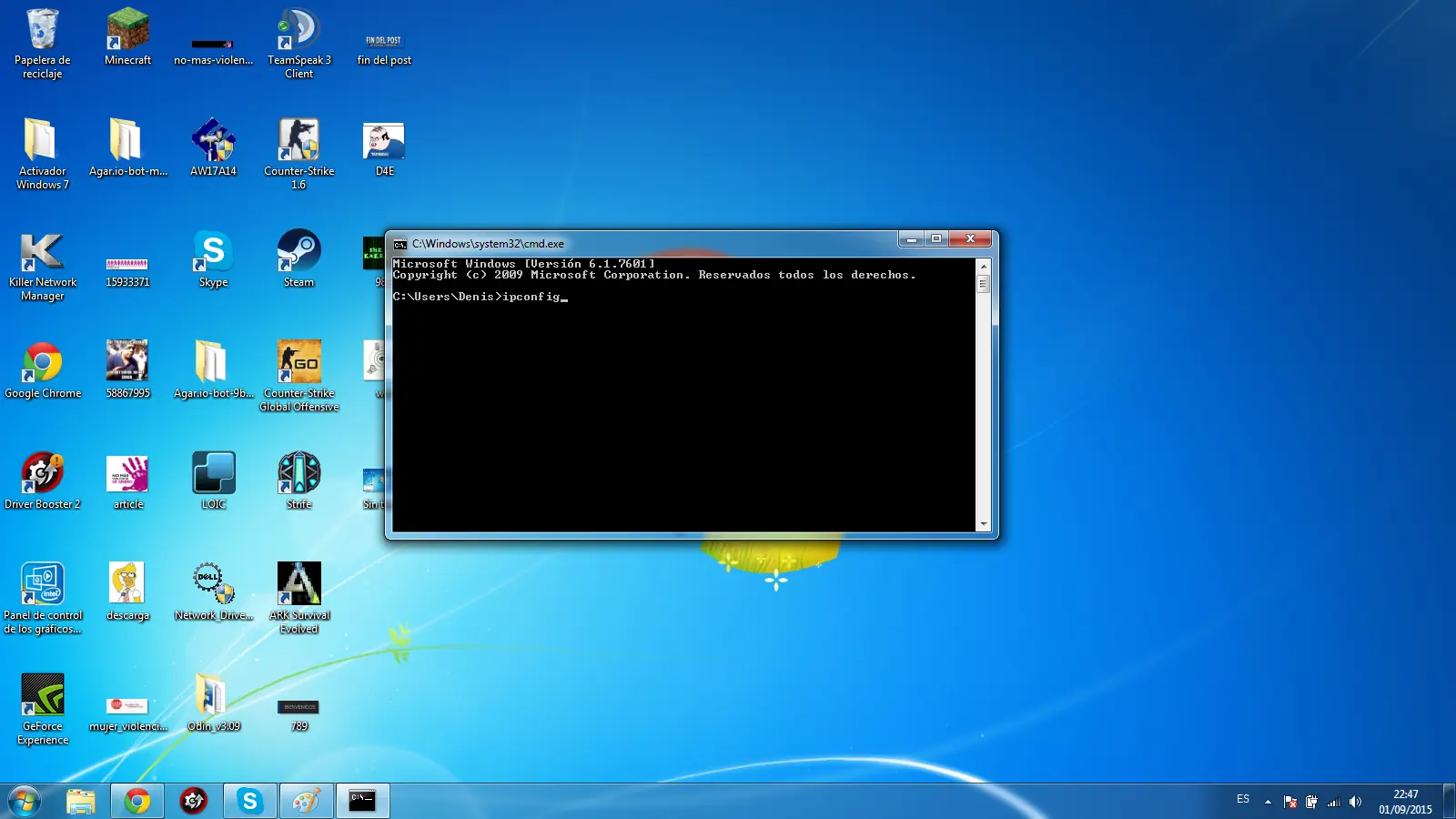Image resolution: width=1456 pixels, height=819 pixels.
Task: Select Driver Booster 2 shortcut
Action: pyautogui.click(x=42, y=481)
